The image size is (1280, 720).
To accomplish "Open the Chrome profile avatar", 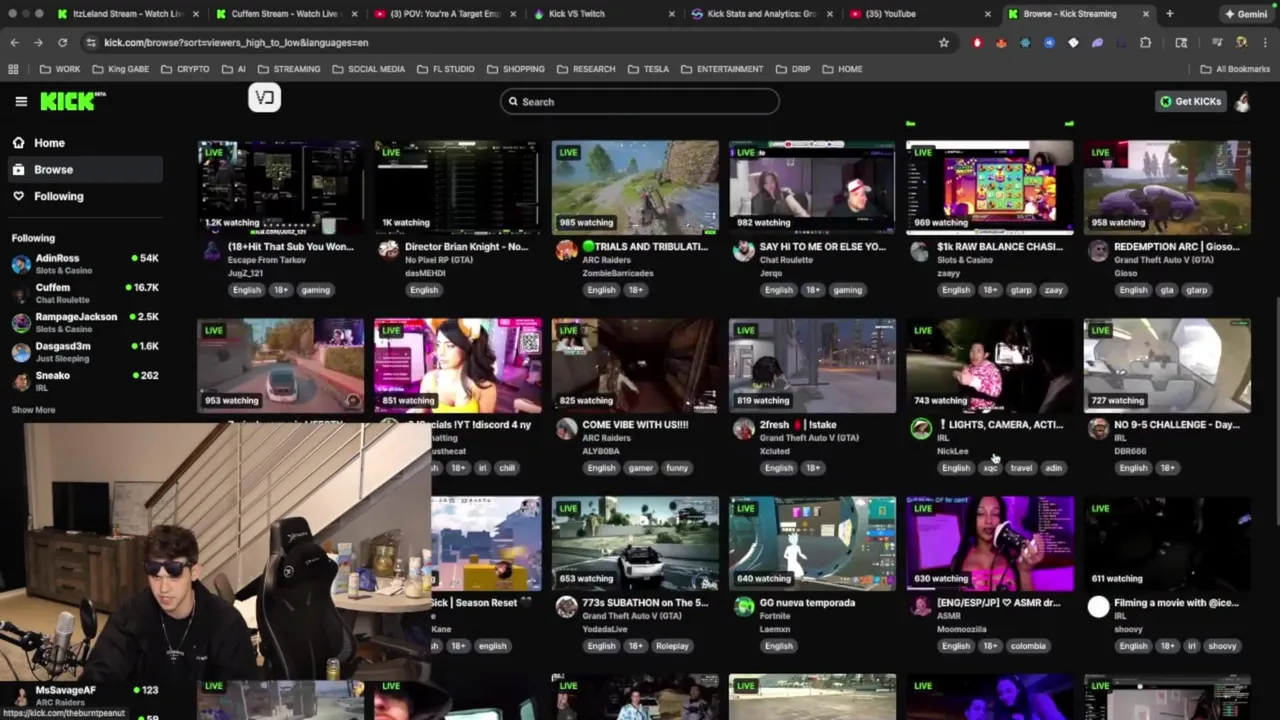I will point(1241,43).
